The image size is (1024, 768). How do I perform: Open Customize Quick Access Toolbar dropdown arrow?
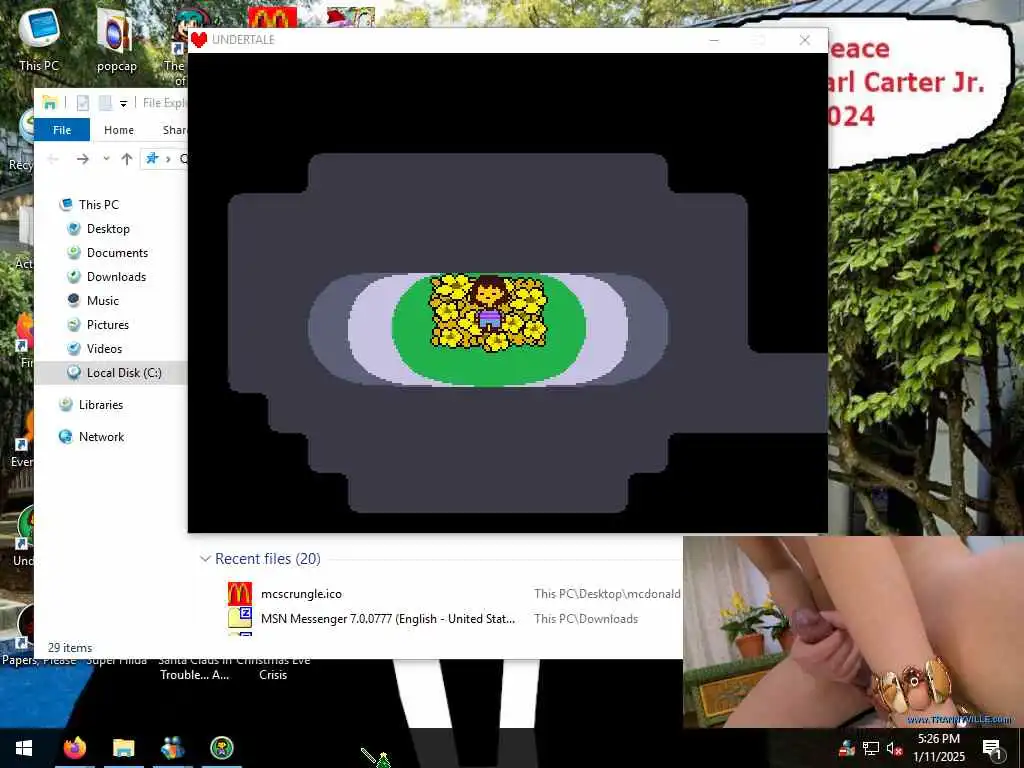point(123,103)
